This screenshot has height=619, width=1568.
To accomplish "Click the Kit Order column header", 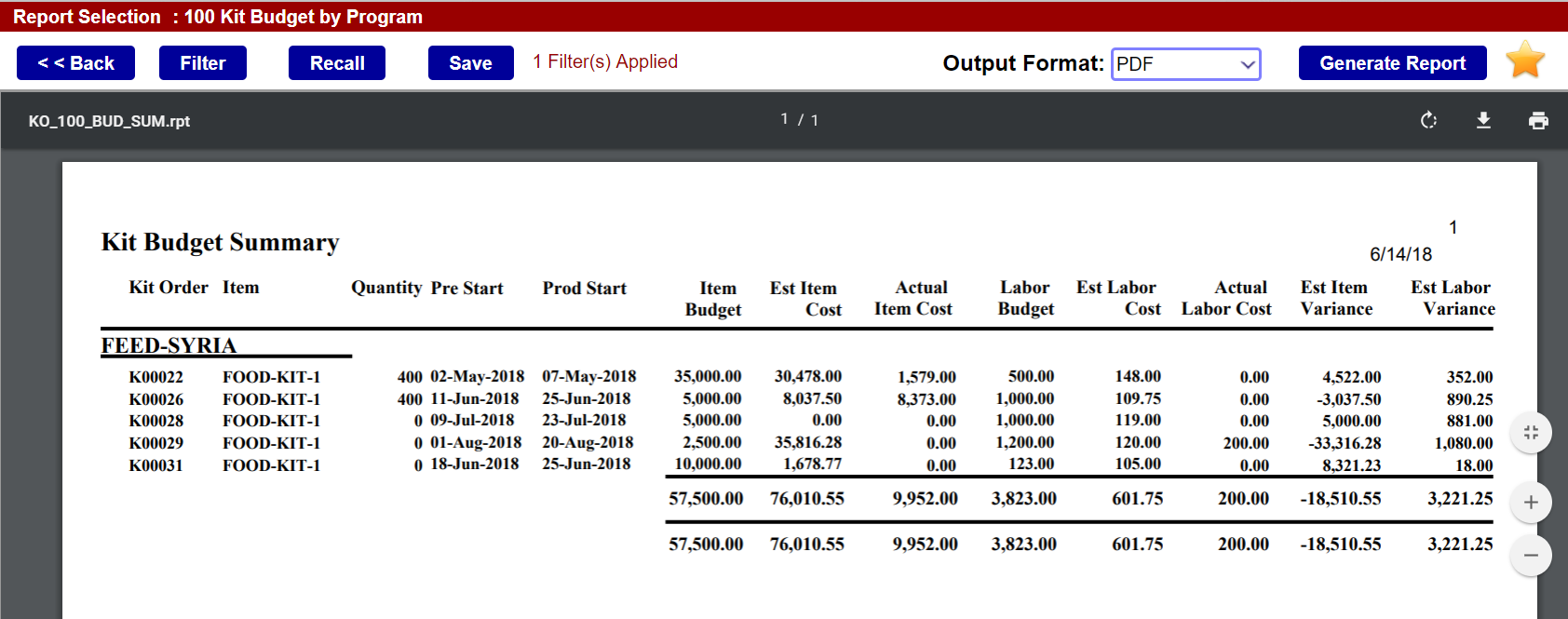I will pyautogui.click(x=169, y=288).
